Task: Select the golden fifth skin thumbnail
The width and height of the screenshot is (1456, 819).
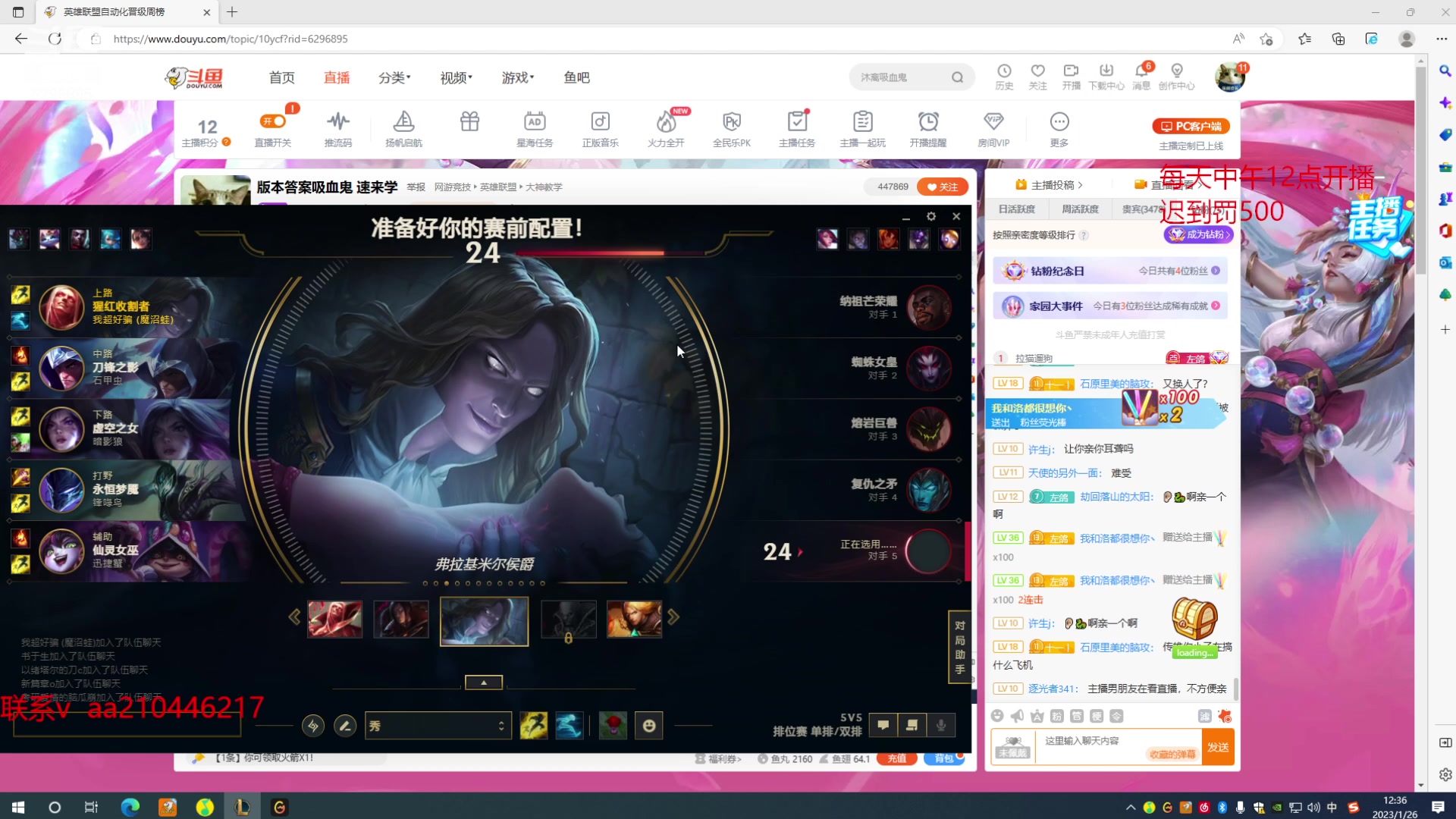Action: pos(634,620)
